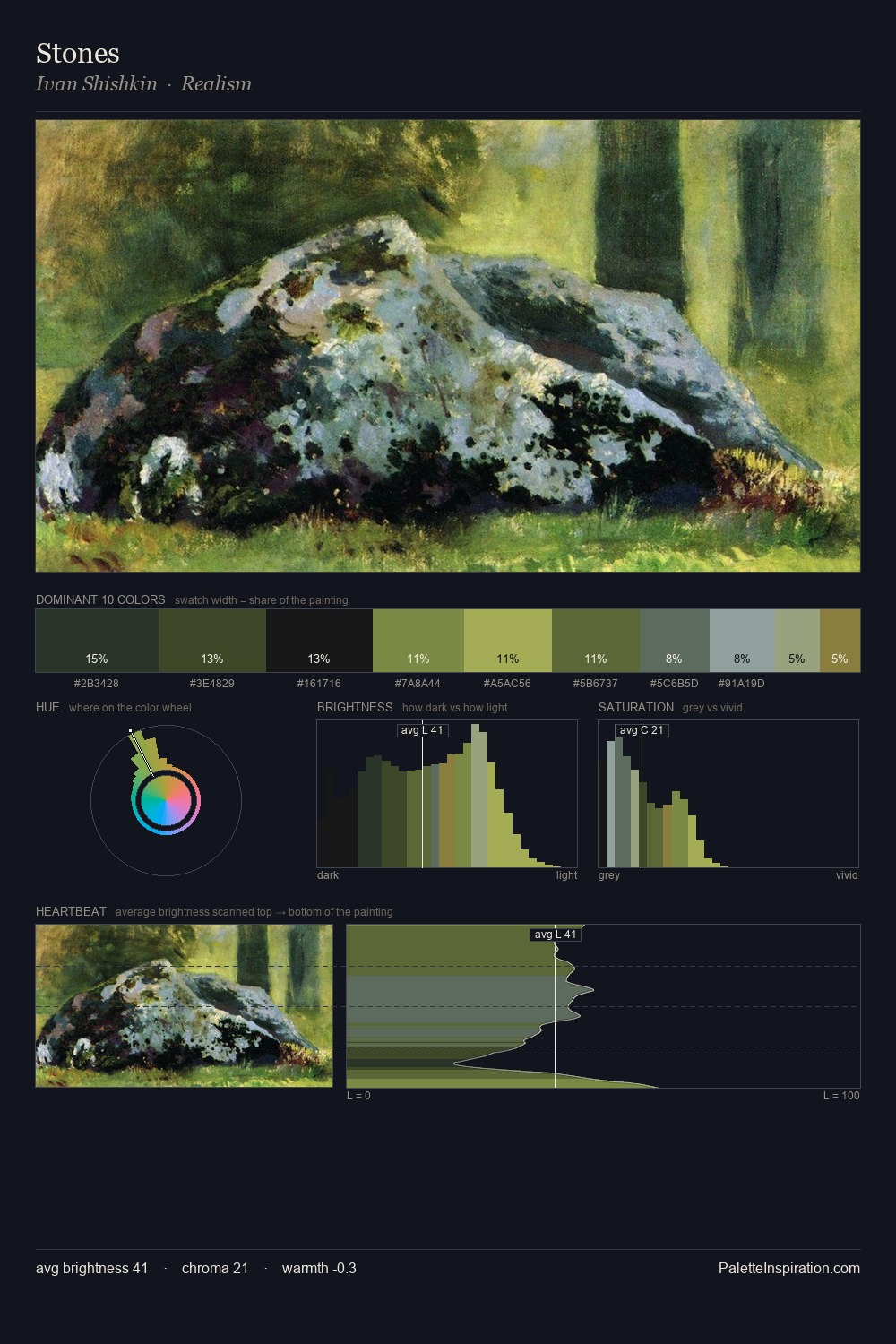Click 'chroma 21' in the footer
This screenshot has height=1344, width=896.
(215, 1268)
